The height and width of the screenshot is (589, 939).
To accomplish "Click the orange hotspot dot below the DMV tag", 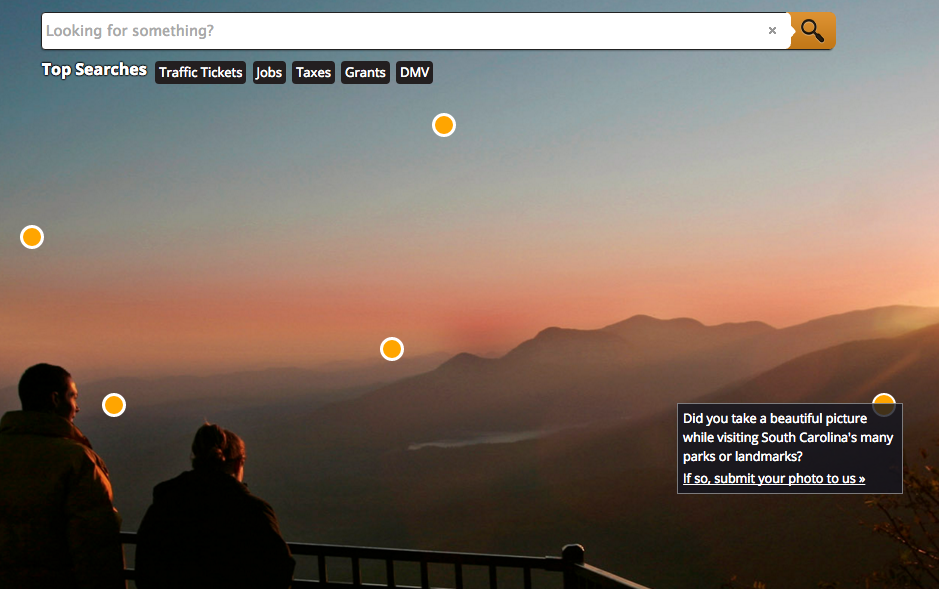I will (x=444, y=125).
